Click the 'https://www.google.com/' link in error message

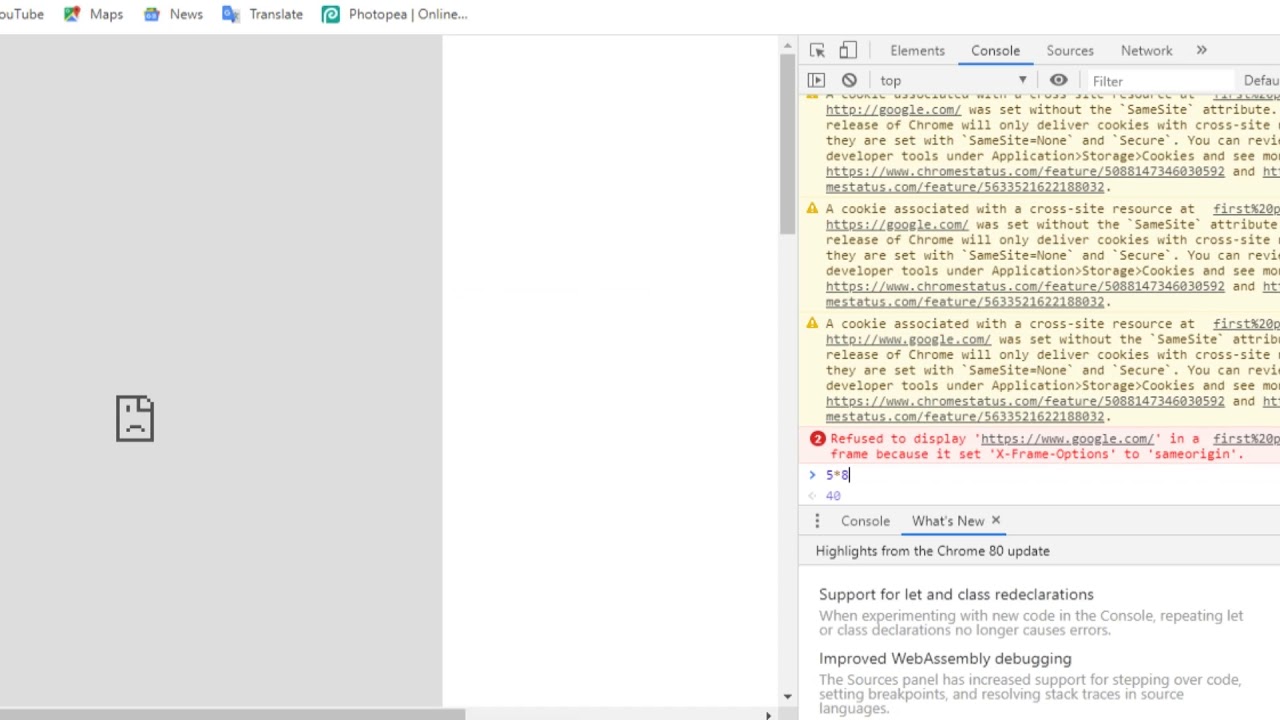tap(1067, 439)
